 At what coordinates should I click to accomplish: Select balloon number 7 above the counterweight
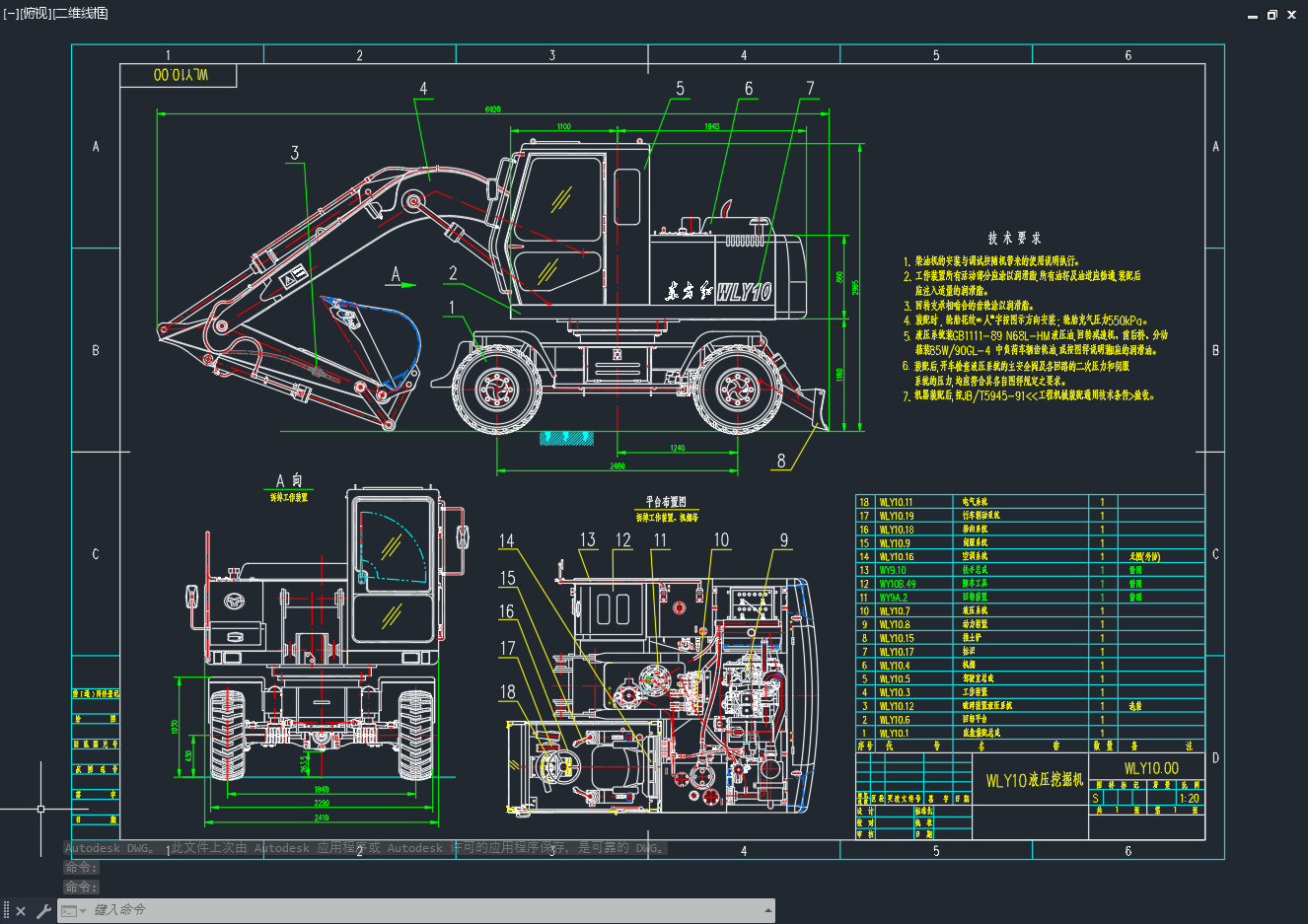tap(810, 89)
